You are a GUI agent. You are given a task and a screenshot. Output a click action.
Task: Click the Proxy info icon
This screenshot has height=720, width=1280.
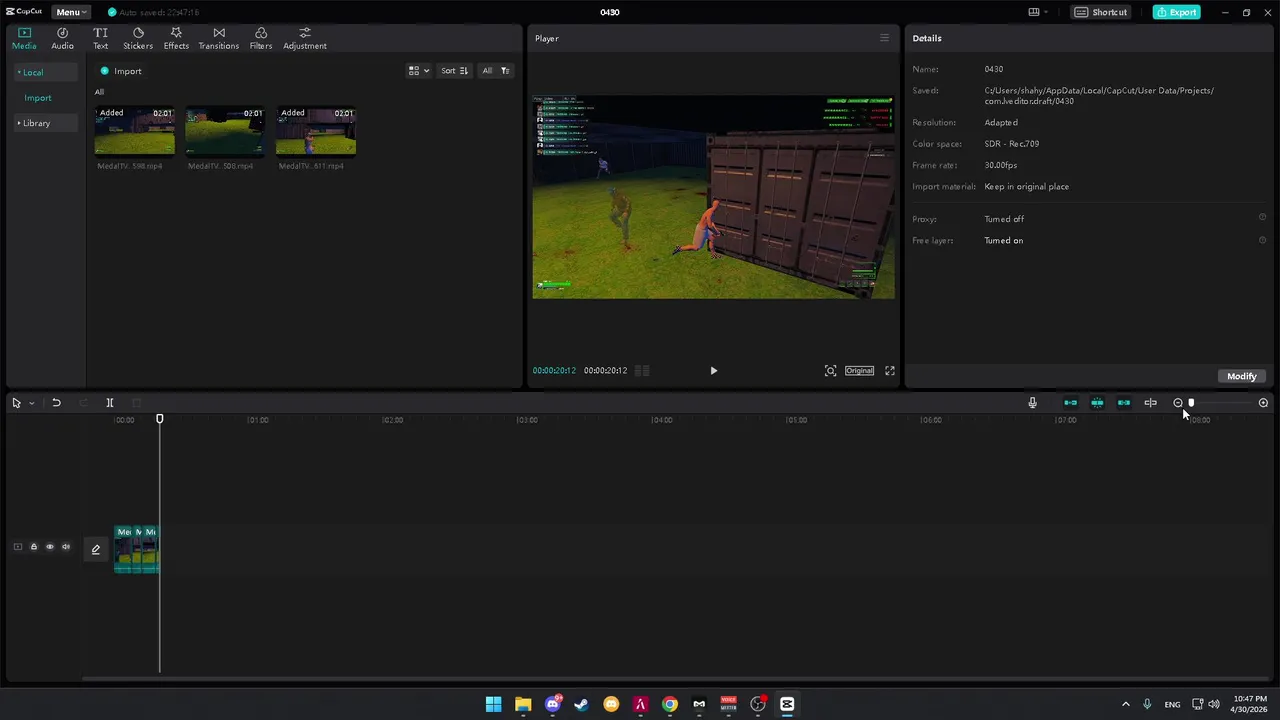tap(1262, 218)
